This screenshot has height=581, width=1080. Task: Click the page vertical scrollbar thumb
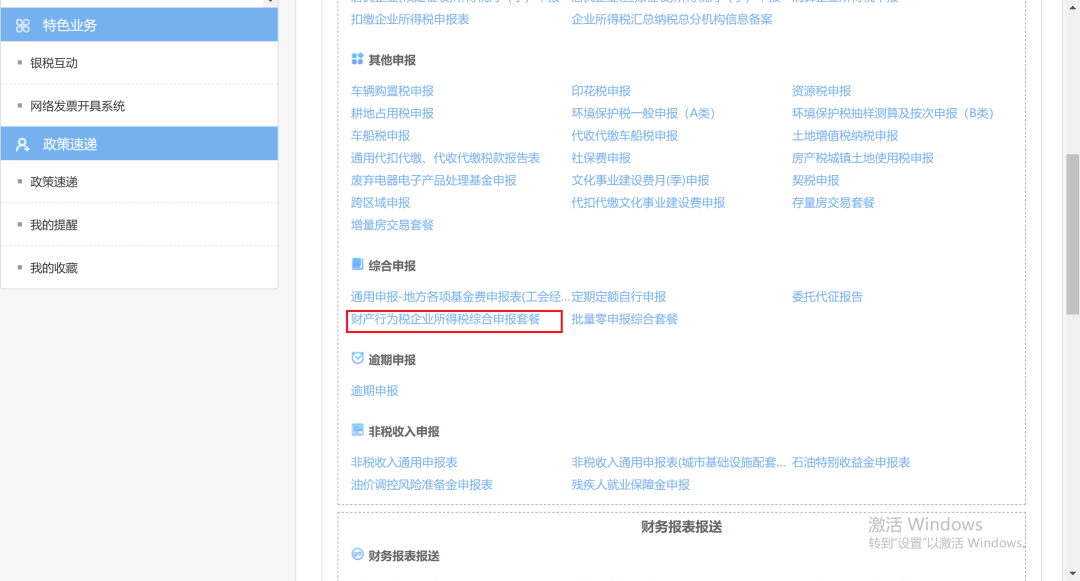(x=1072, y=234)
